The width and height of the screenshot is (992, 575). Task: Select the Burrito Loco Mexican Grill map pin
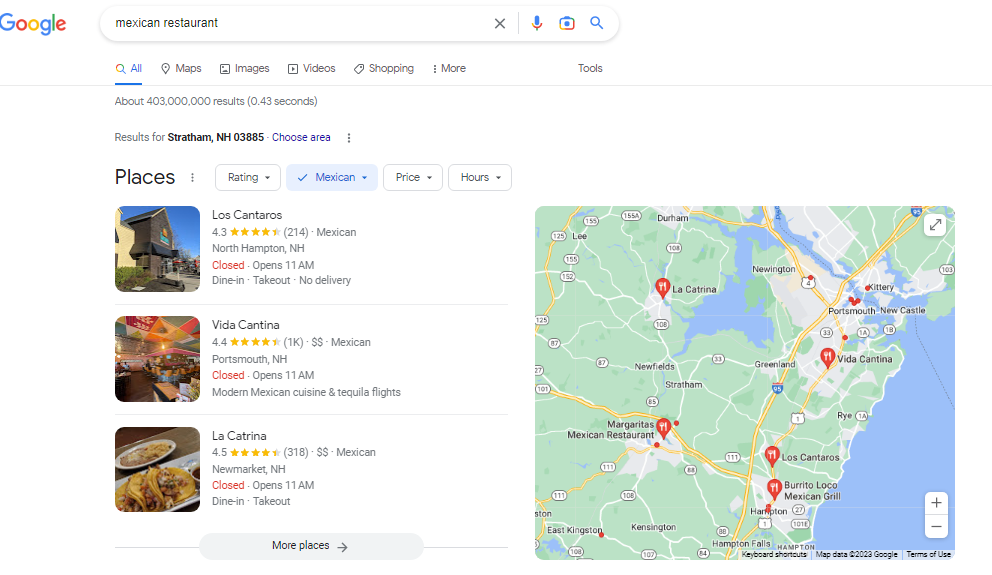[774, 489]
